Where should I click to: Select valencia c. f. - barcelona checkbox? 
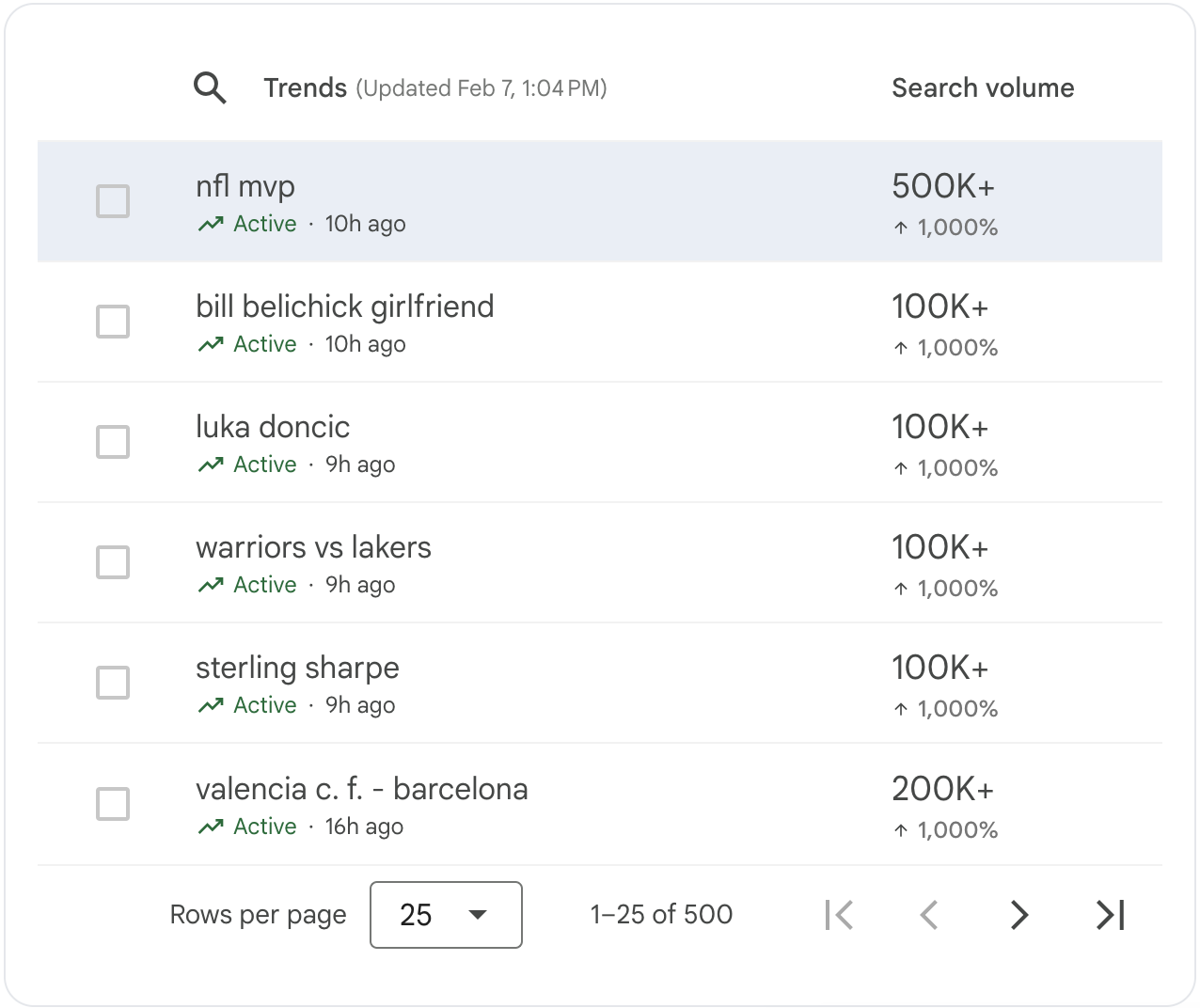tap(113, 804)
